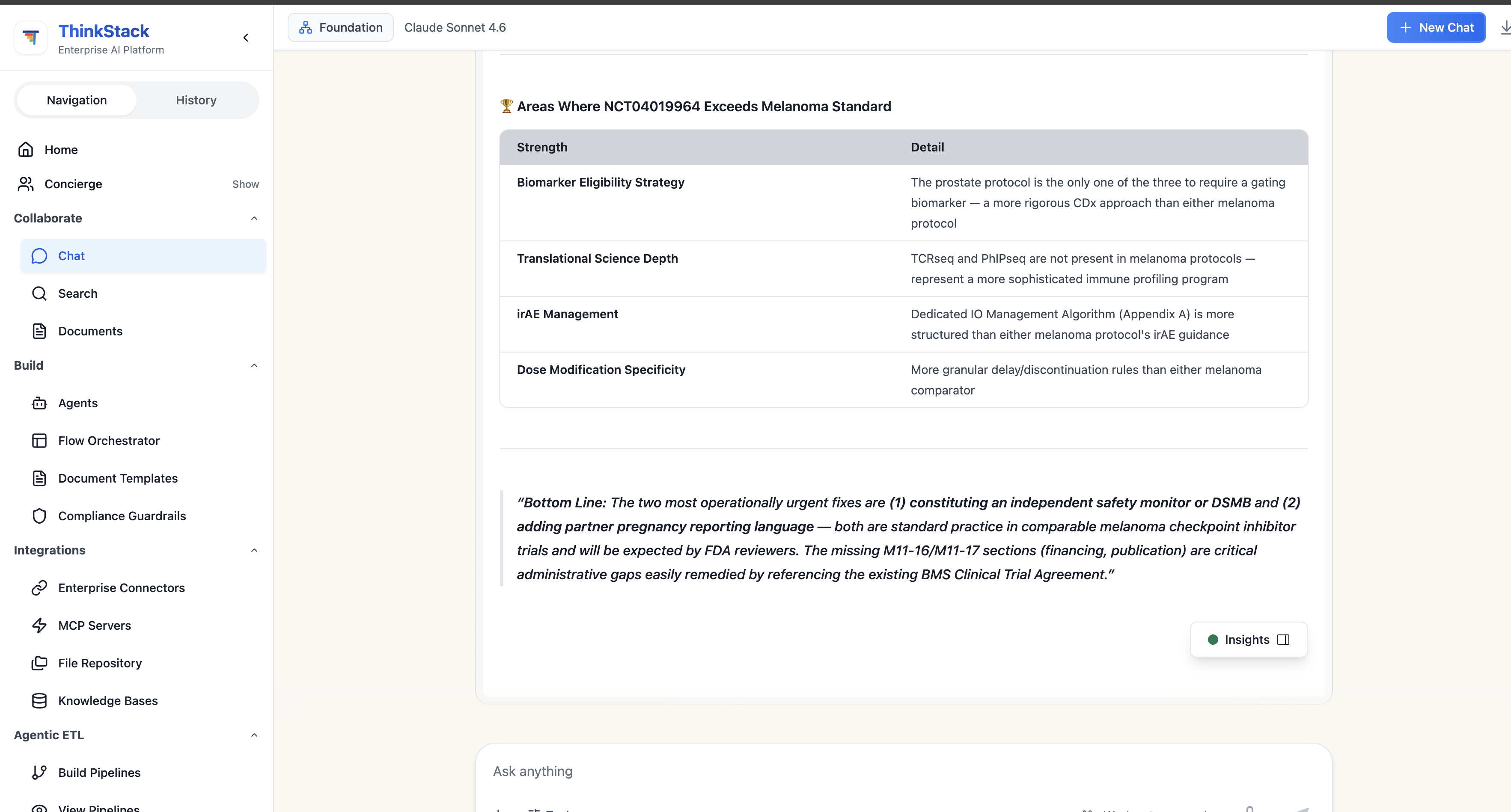
Task: Click the Build Pipelines branch icon
Action: (39, 773)
